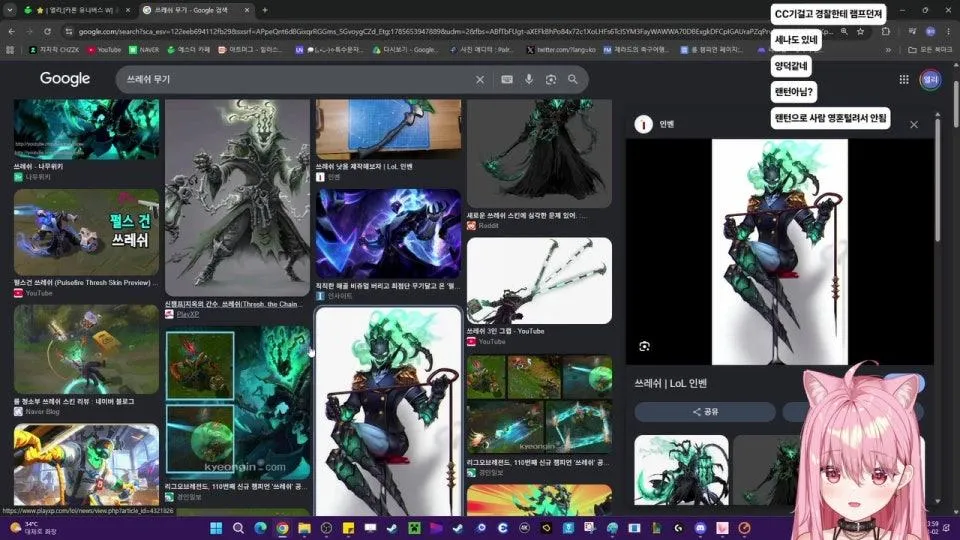Zoom indicator icon in address bar
The height and width of the screenshot is (540, 960).
pos(844,31)
